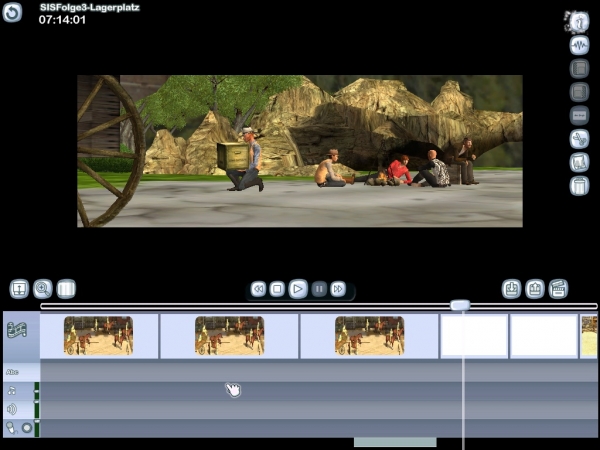
Task: Click the copy clip pages icon
Action: tap(579, 162)
